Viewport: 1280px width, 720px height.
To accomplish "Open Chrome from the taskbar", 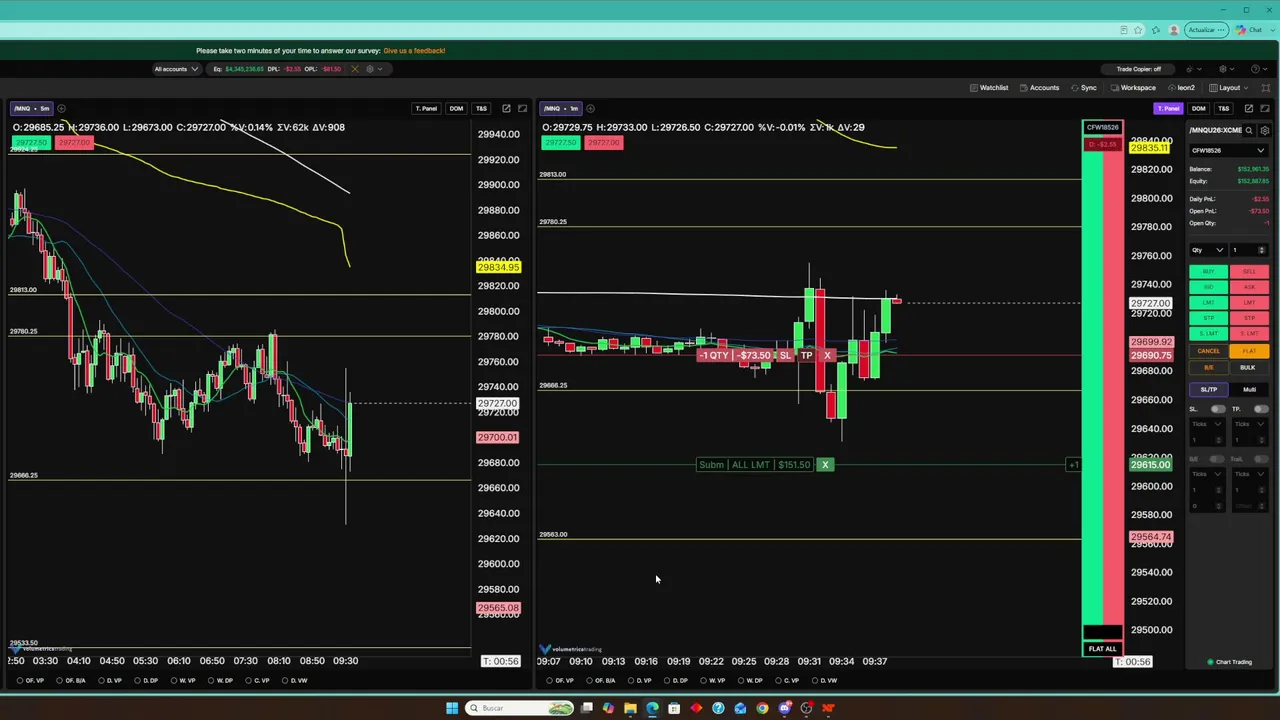I will tap(762, 708).
